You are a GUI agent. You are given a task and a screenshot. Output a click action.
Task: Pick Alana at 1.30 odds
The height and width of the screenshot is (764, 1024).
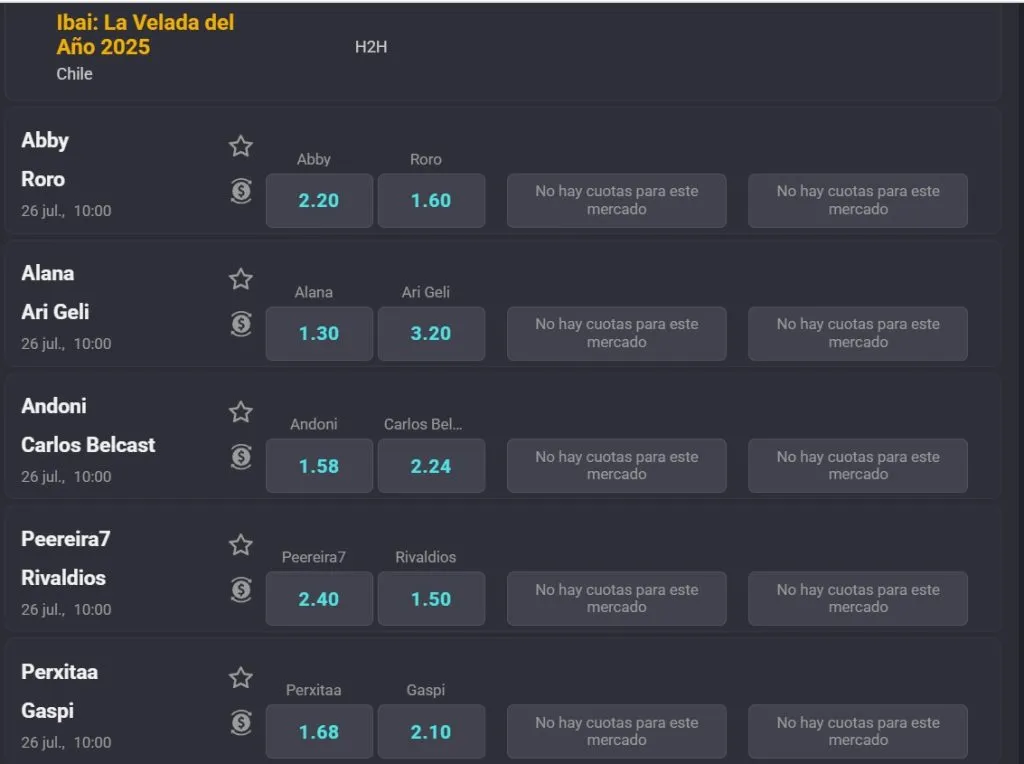coord(319,333)
